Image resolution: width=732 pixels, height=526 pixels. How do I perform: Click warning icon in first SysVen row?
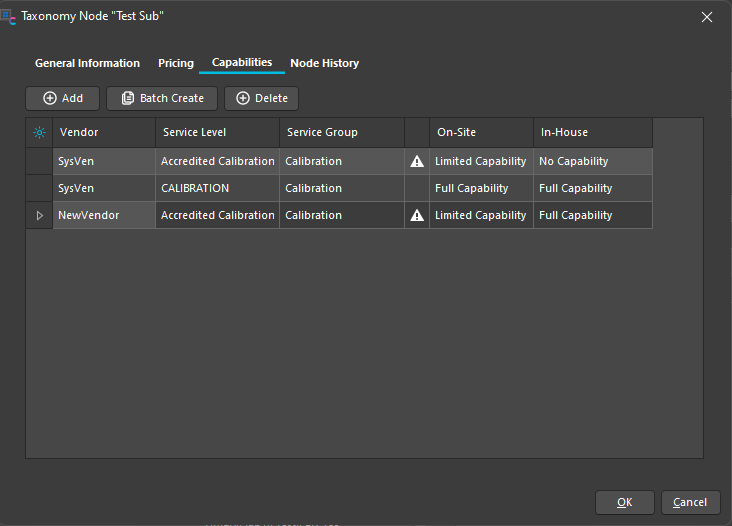coord(417,161)
